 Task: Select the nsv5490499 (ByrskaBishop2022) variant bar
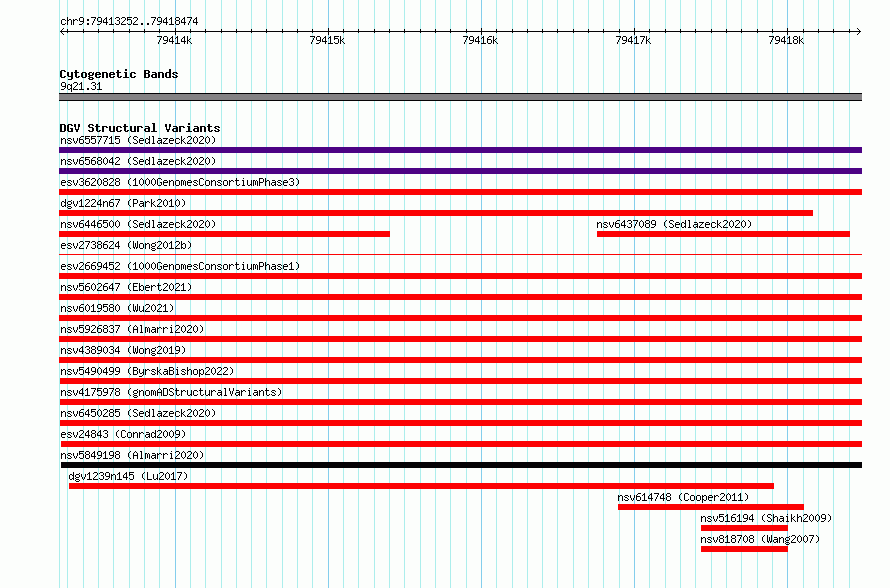point(460,381)
